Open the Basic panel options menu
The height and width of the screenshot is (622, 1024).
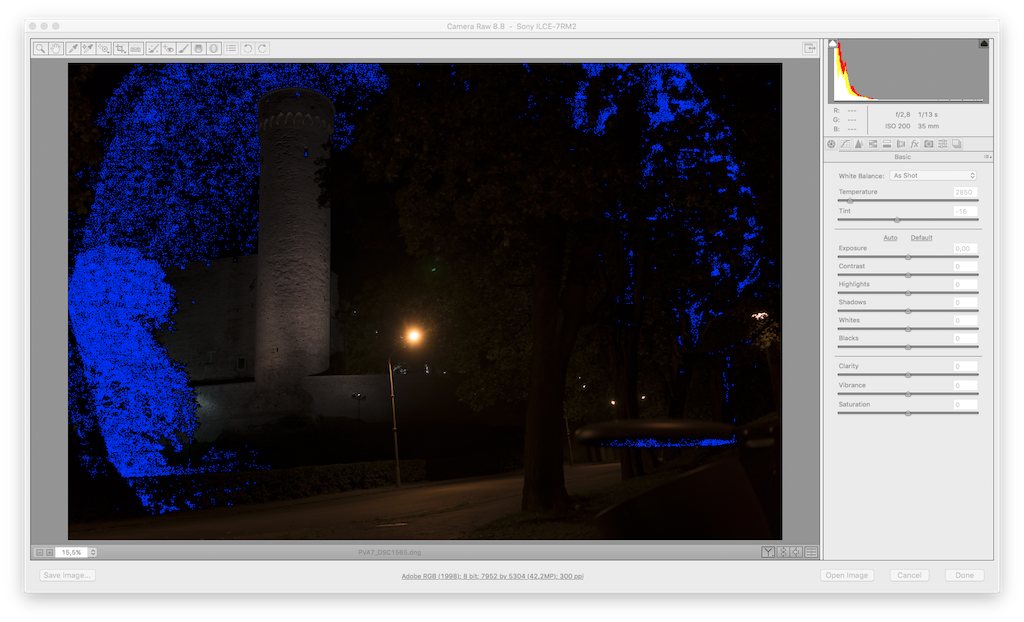pyautogui.click(x=987, y=157)
